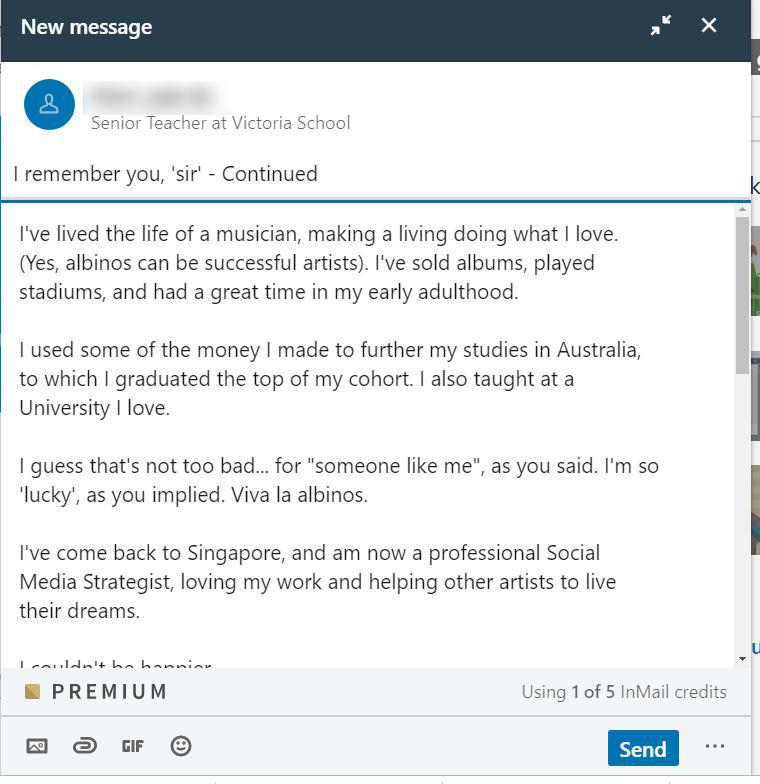Open the more options ellipsis menu
Viewport: 760px width, 784px height.
click(x=714, y=746)
